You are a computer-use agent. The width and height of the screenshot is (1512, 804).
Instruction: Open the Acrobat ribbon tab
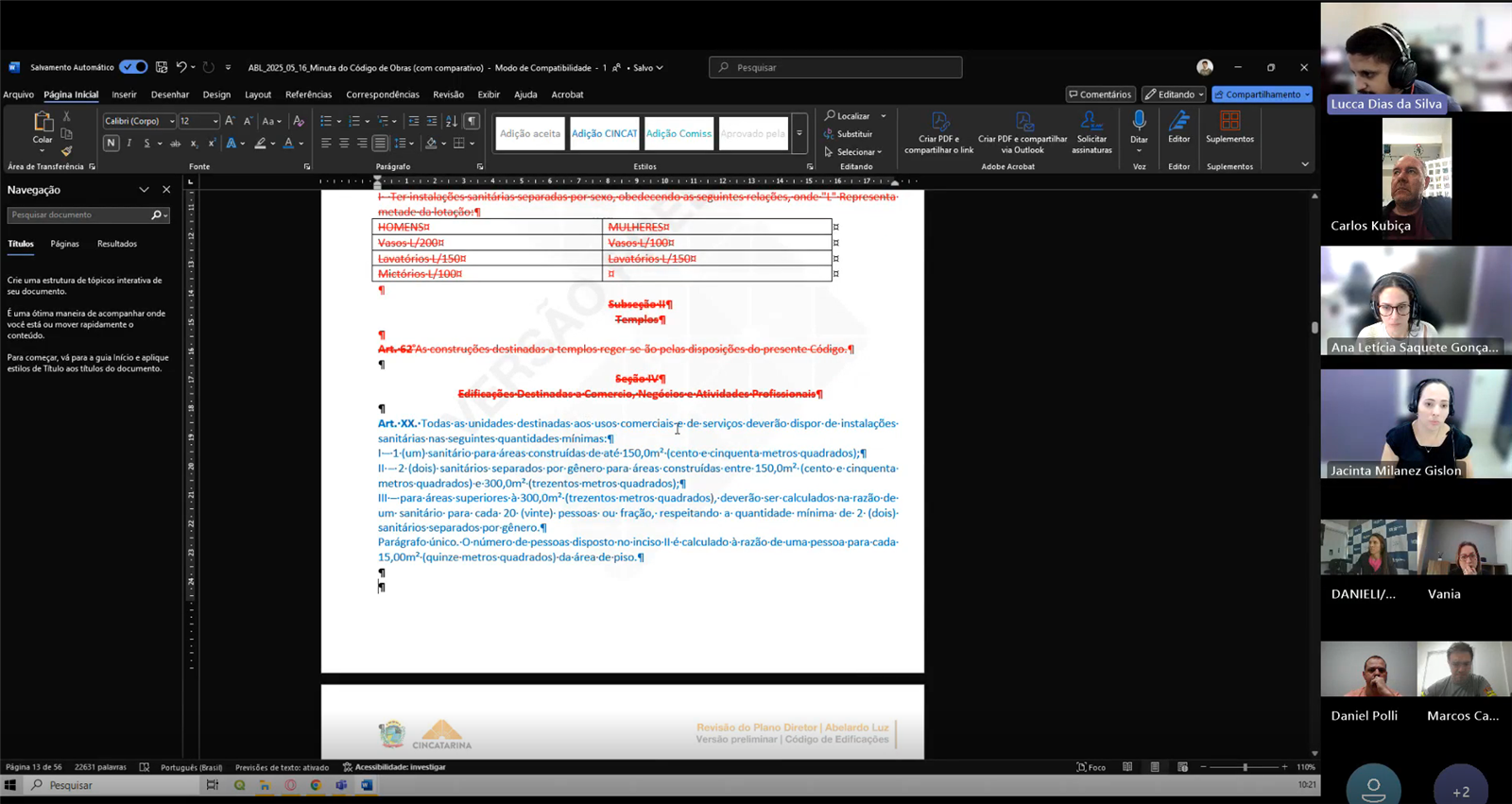tap(567, 94)
